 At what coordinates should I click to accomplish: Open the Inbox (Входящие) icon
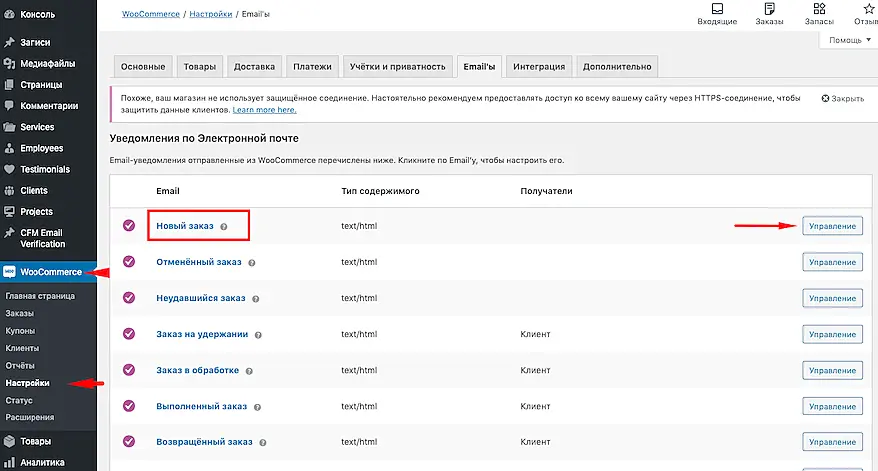tap(716, 13)
